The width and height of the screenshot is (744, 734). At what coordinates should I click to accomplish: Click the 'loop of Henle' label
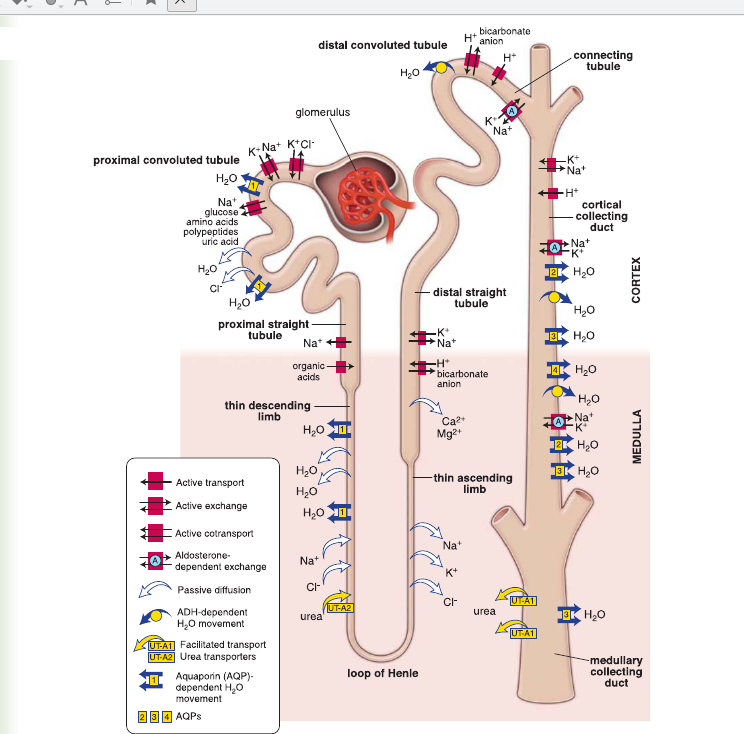point(383,673)
